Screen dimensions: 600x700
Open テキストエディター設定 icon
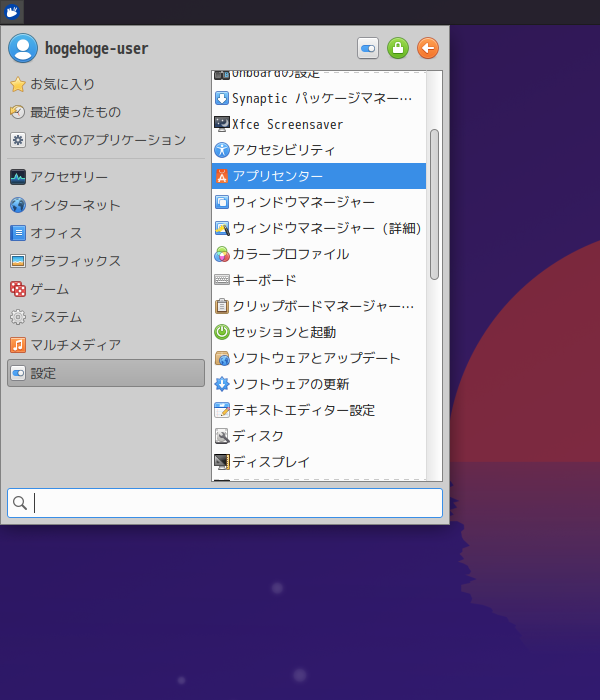pyautogui.click(x=222, y=410)
